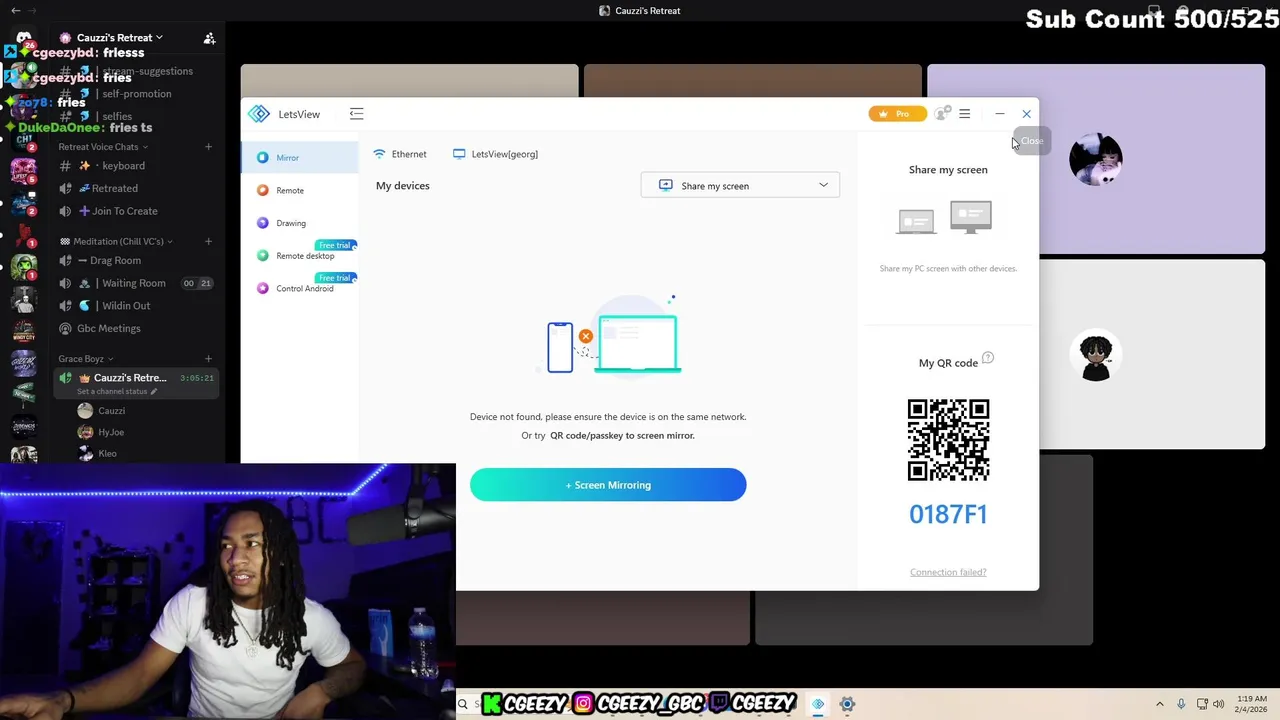Click the help icon next to My QR code
The width and height of the screenshot is (1280, 720).
pyautogui.click(x=988, y=358)
